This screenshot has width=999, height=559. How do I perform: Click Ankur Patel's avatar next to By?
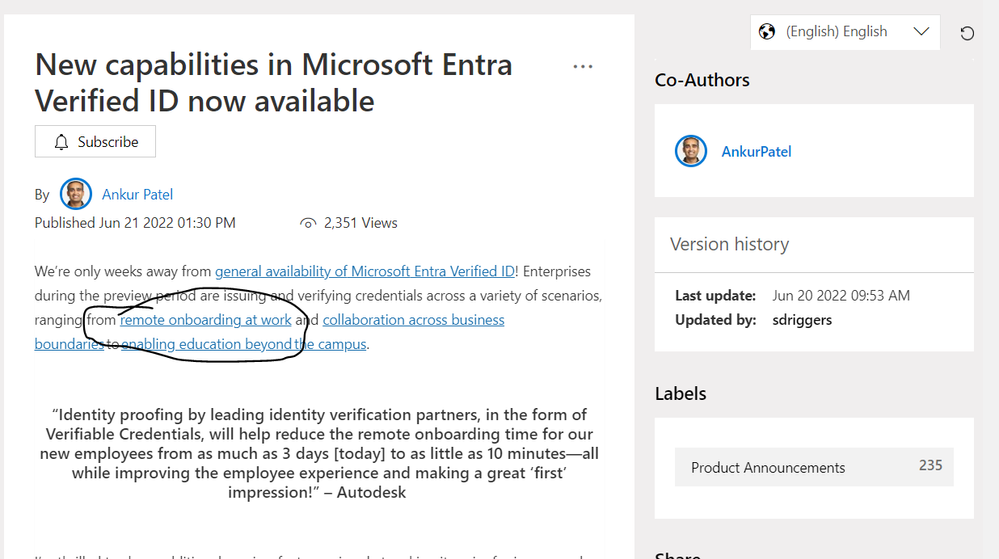pyautogui.click(x=76, y=194)
